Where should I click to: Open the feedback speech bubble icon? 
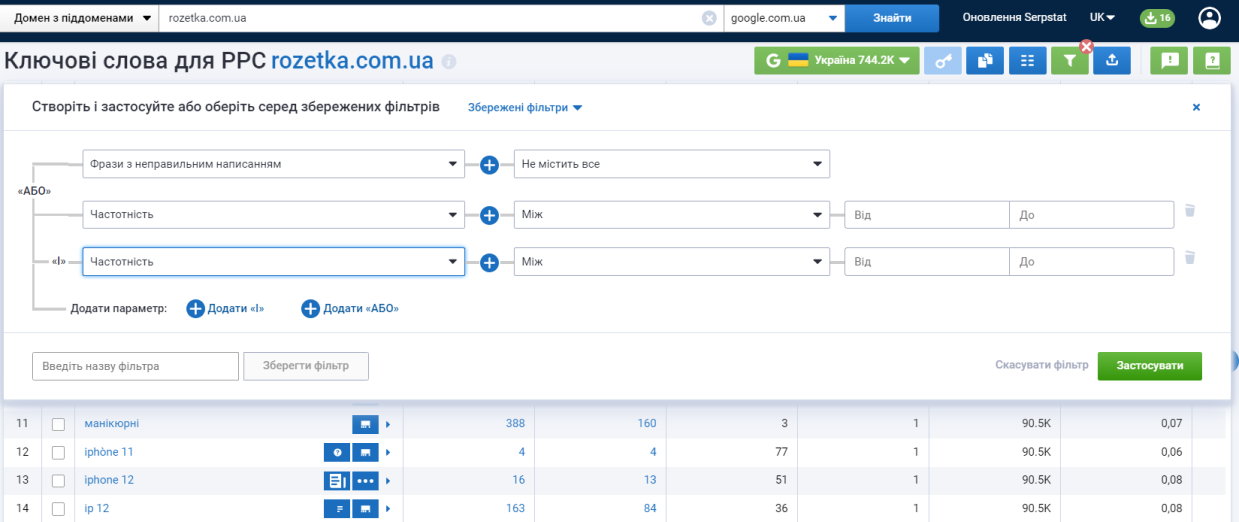click(1169, 61)
